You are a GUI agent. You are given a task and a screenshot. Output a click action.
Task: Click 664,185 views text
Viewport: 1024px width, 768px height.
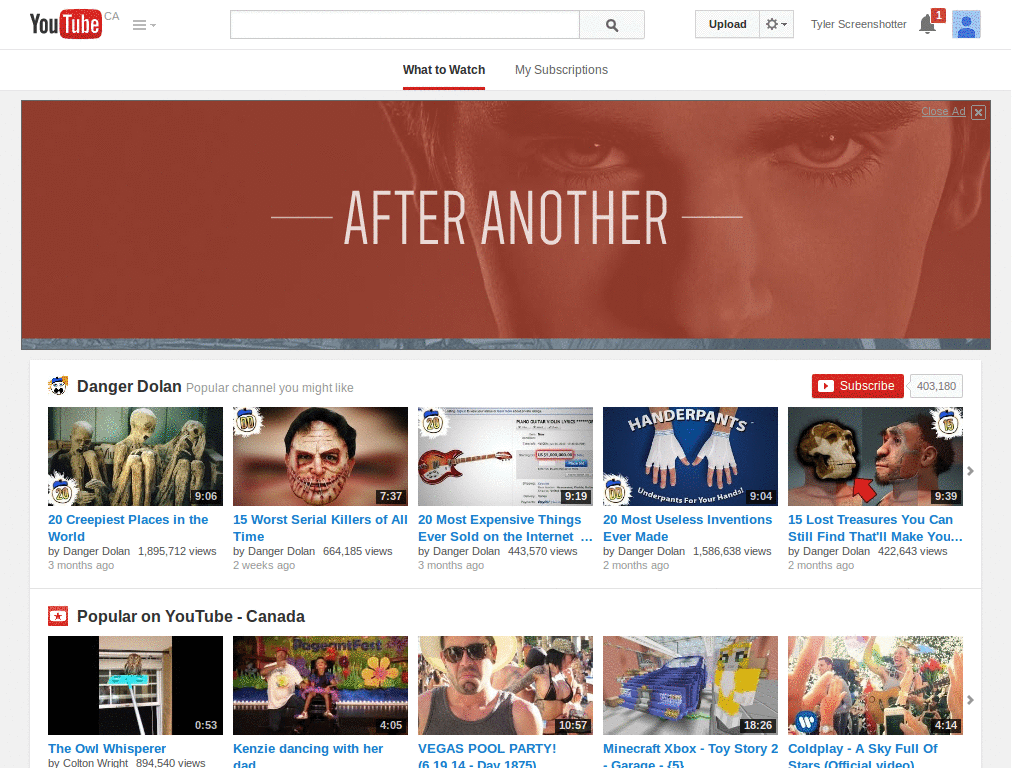[358, 551]
